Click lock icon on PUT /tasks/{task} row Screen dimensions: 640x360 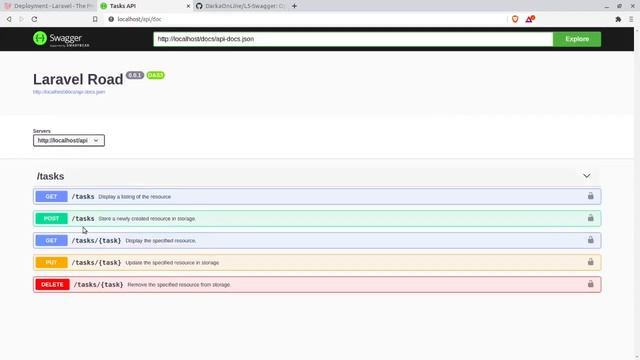pyautogui.click(x=591, y=262)
